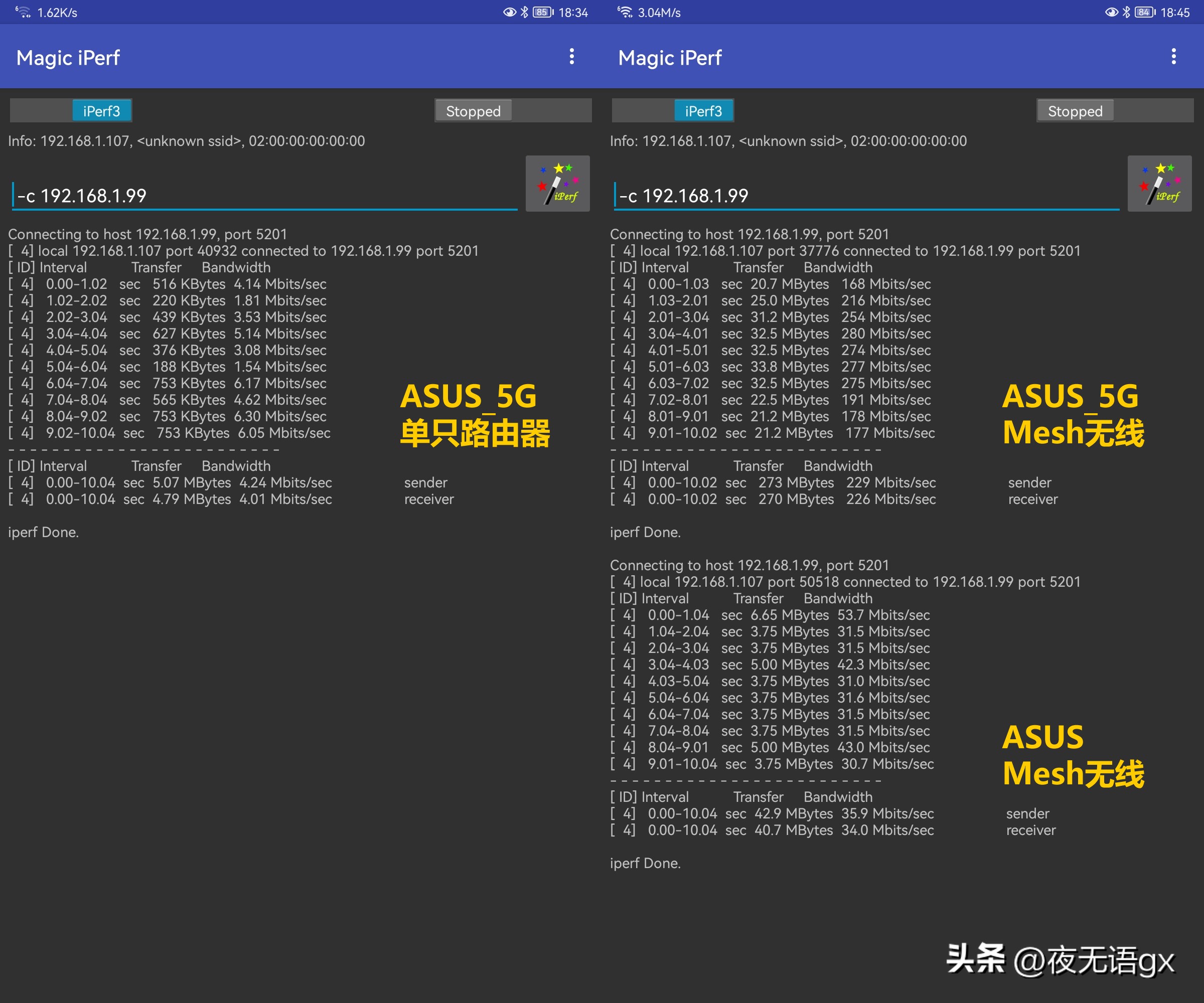This screenshot has width=1204, height=1003.
Task: Click the Info 192.168.1.107 line on right
Action: (x=788, y=141)
